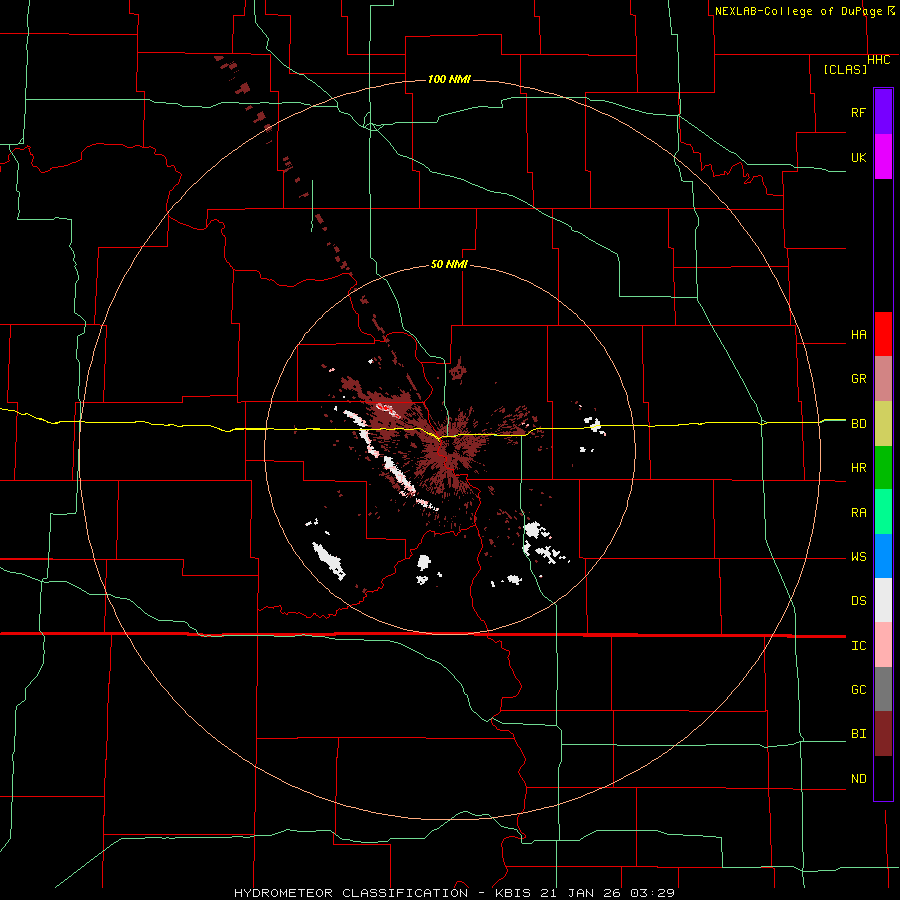Click the UK magenta legend swatch

883,157
